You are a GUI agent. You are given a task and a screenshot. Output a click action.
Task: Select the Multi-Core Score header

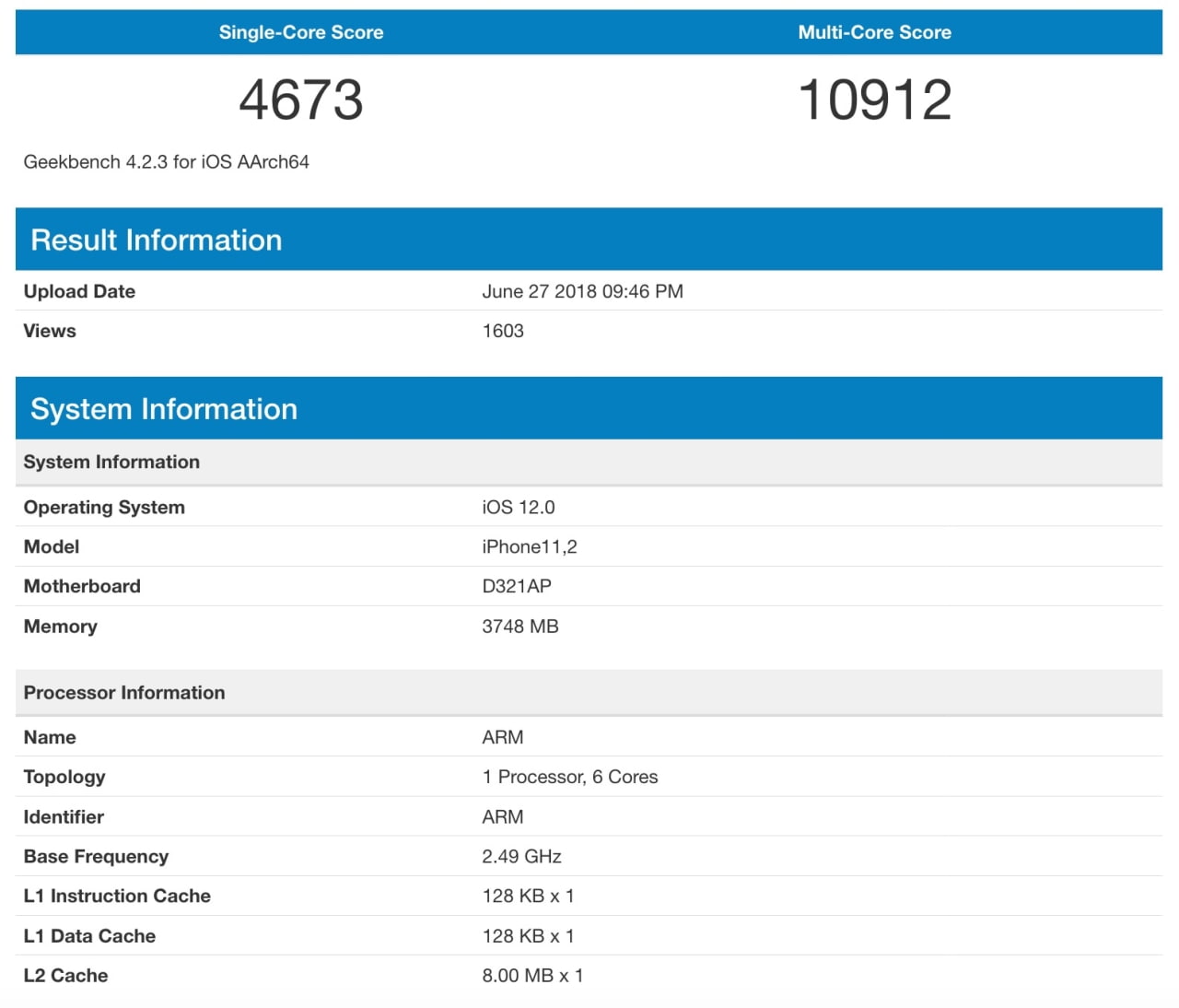(874, 32)
